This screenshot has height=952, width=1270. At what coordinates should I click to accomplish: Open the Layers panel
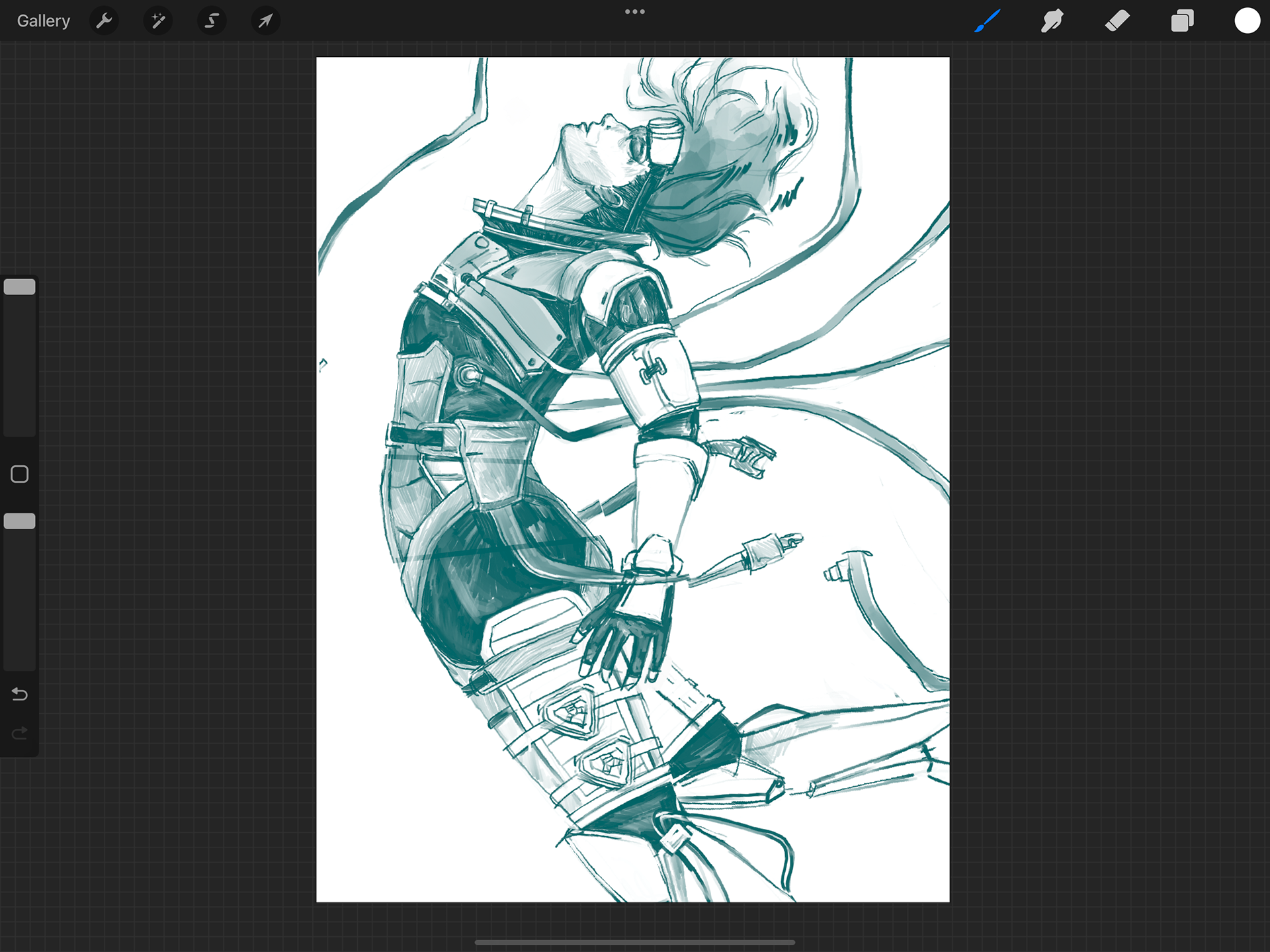[1182, 21]
